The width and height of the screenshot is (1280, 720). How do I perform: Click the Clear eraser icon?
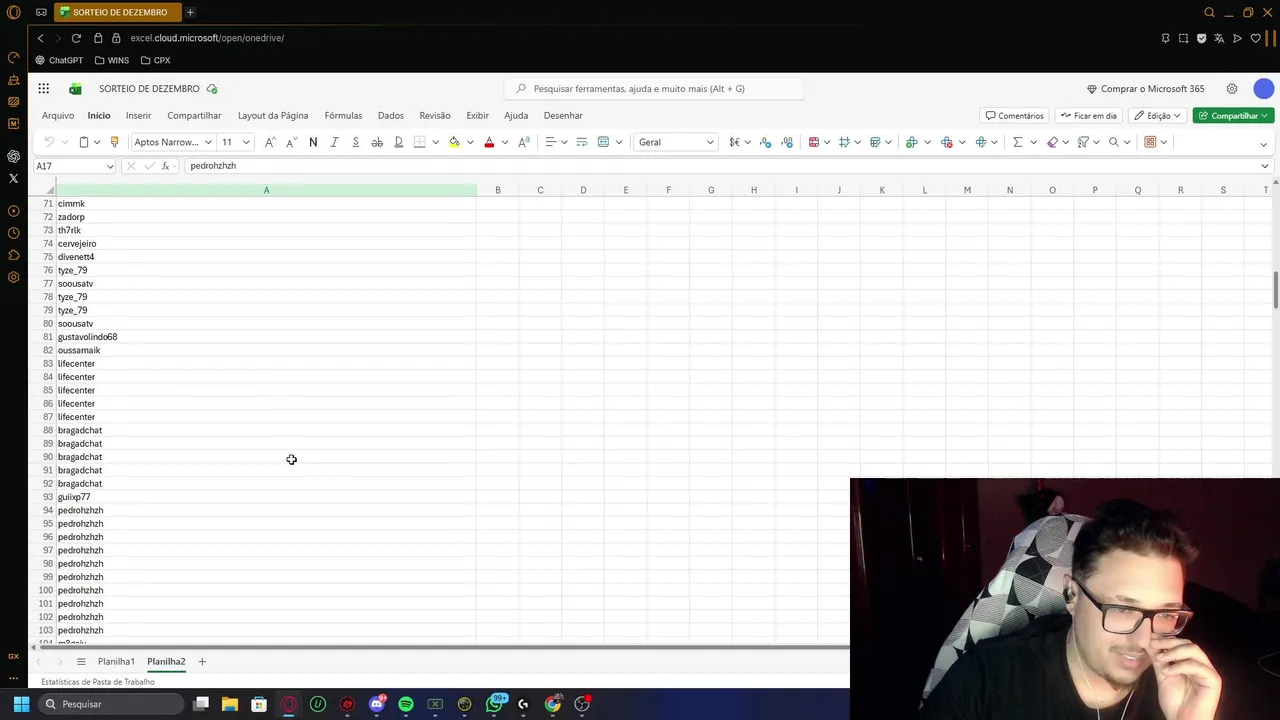pyautogui.click(x=1052, y=142)
